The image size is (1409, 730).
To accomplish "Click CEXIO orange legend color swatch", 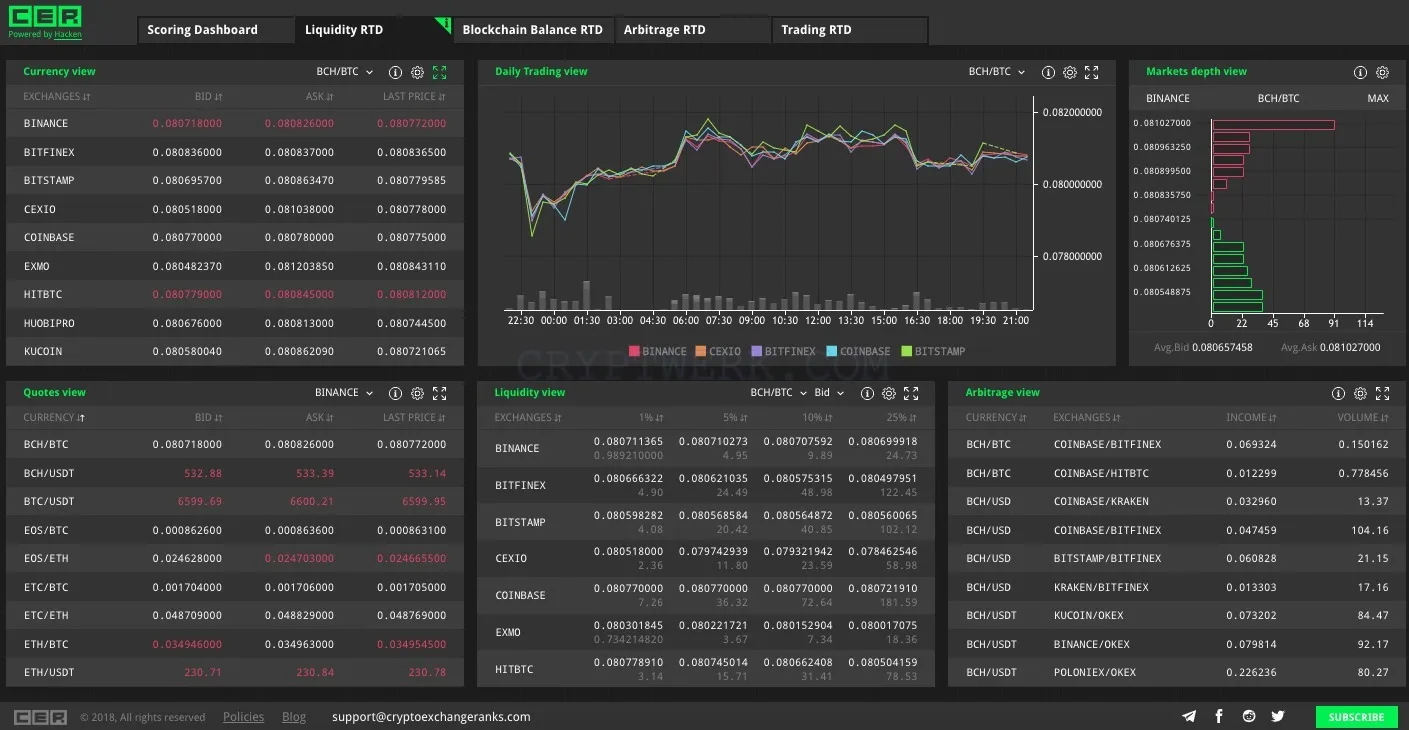I will click(x=701, y=351).
